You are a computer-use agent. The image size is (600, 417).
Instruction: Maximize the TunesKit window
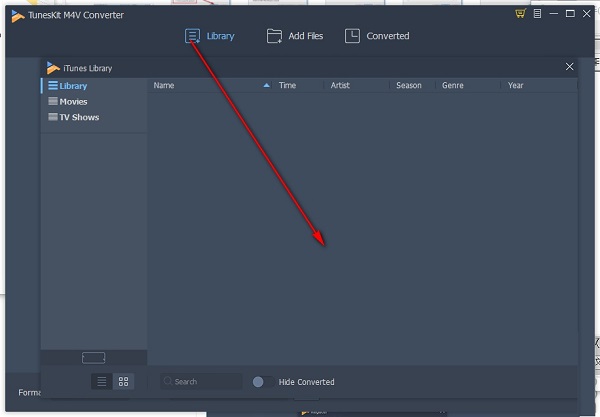(x=570, y=14)
